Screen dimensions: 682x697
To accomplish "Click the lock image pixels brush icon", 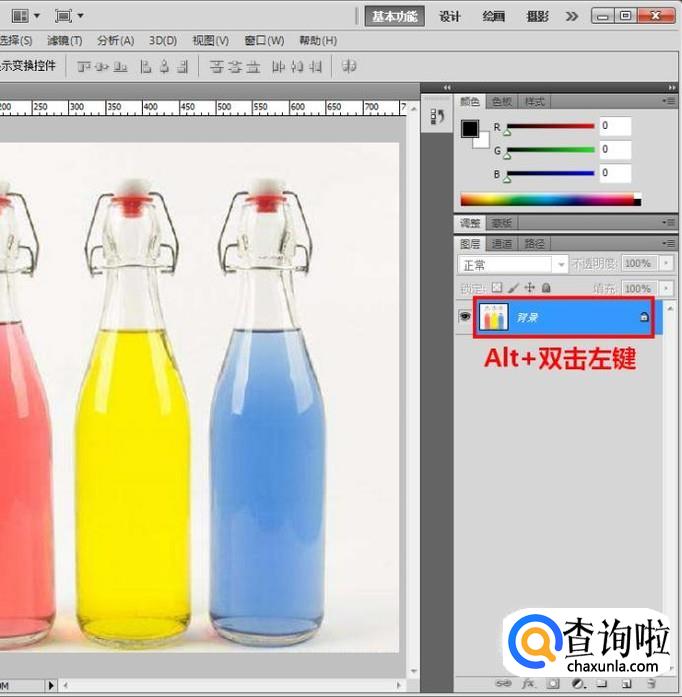I will (x=513, y=288).
